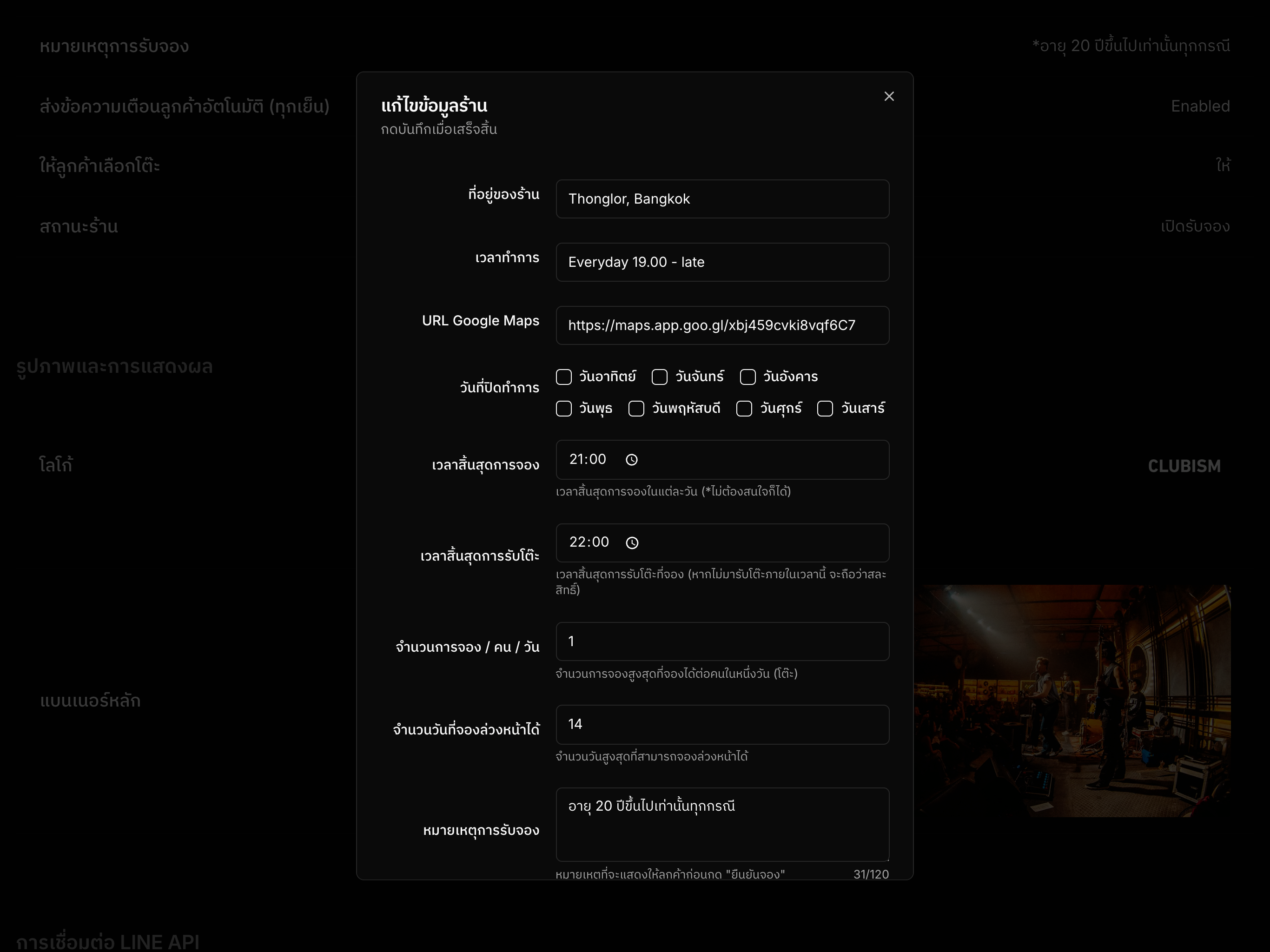The width and height of the screenshot is (1270, 952).
Task: Click the จำนวนวันที่จองล่วงหน้าได้ field showing 14
Action: click(722, 725)
